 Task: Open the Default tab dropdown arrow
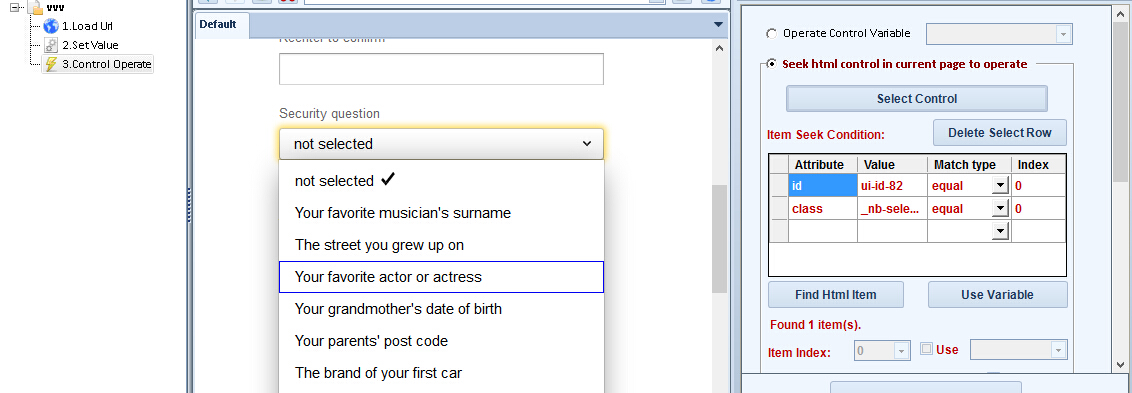tap(718, 25)
